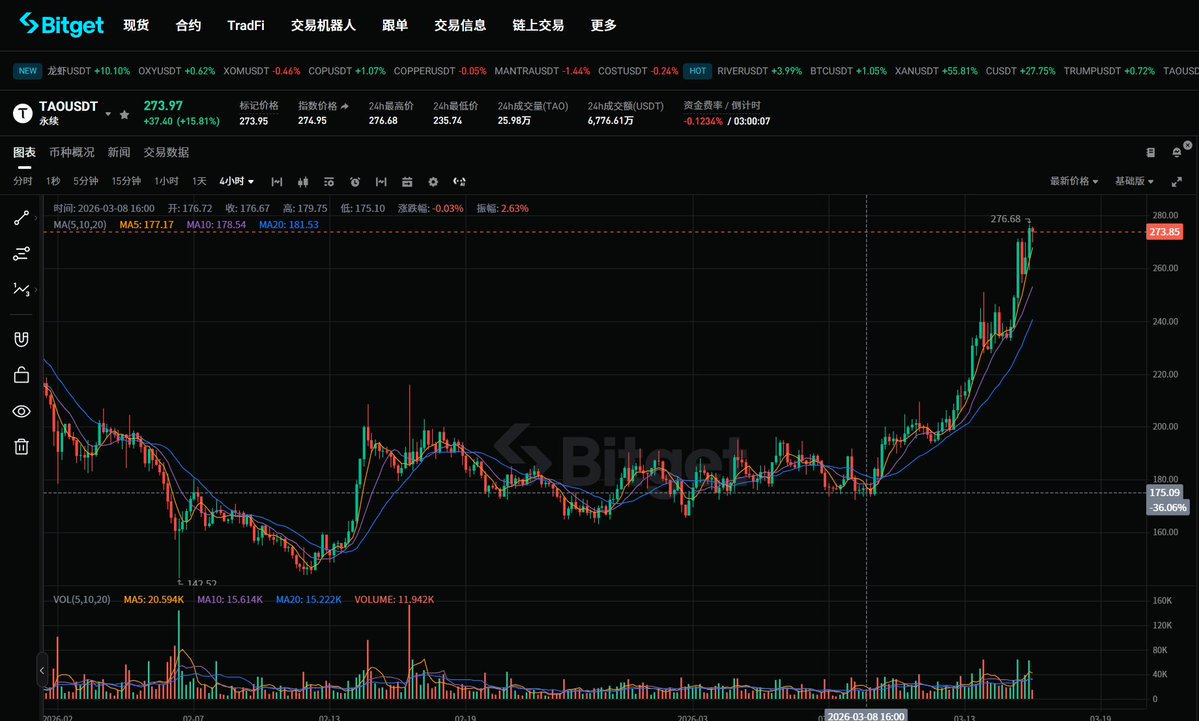Switch to the 币种概况 tab
Image resolution: width=1199 pixels, height=721 pixels.
(x=72, y=152)
